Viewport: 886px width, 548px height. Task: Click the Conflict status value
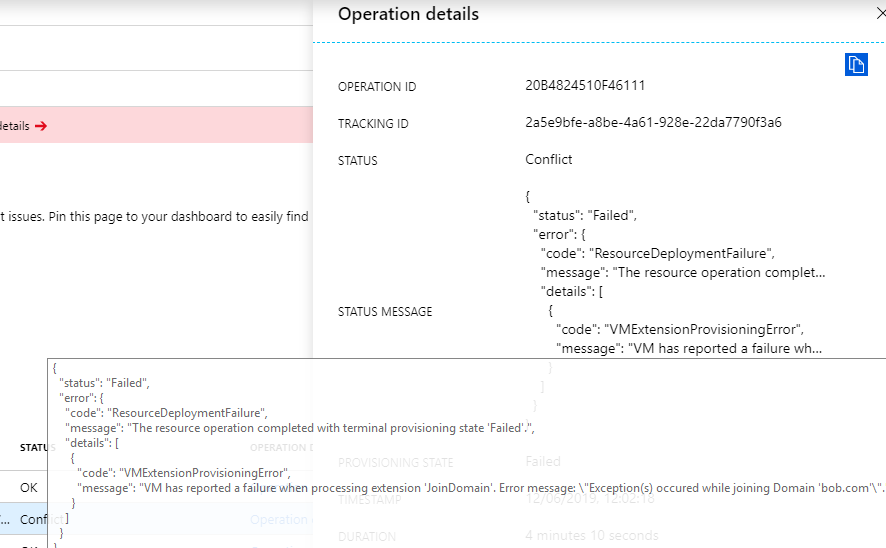[x=549, y=159]
